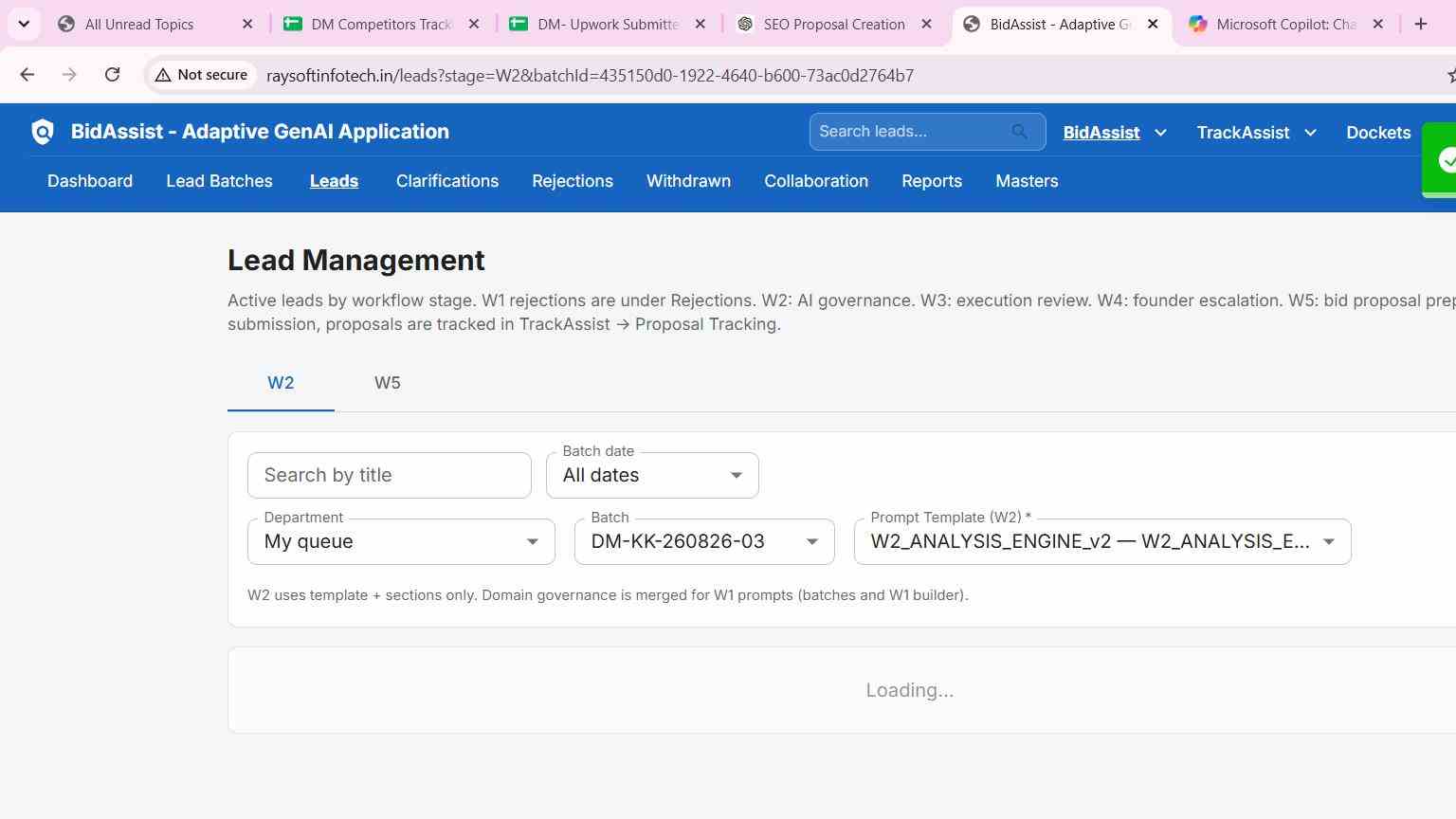Viewport: 1456px width, 819px height.
Task: Reload the page with the refresh icon
Action: (112, 75)
